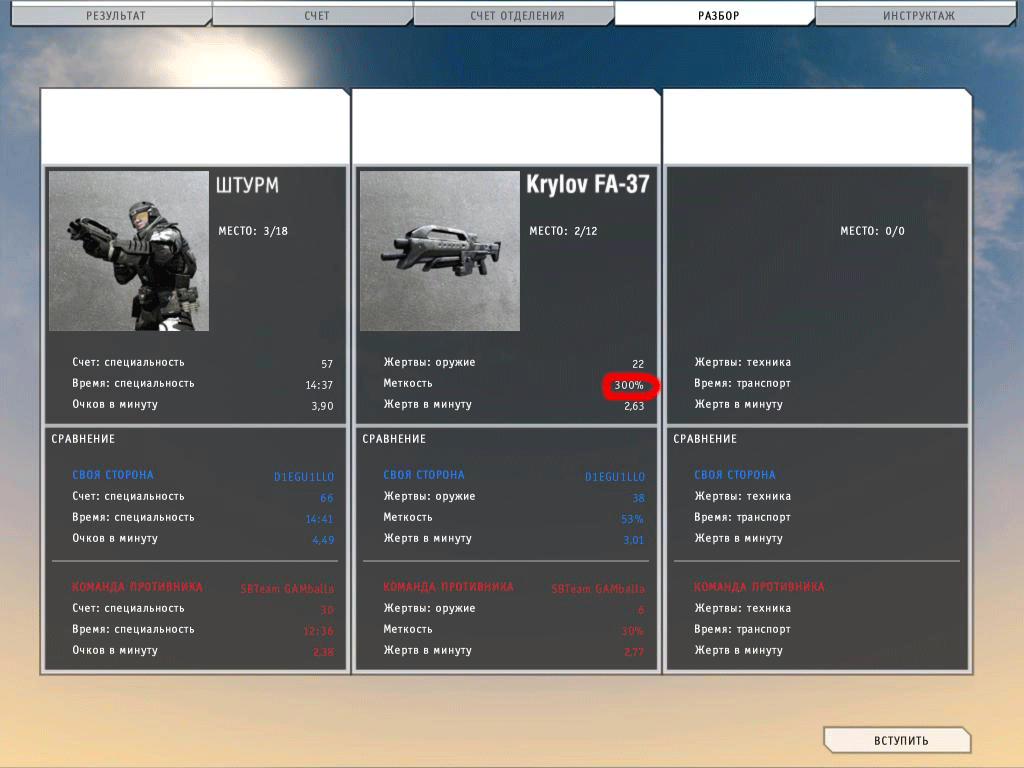Screen dimensions: 1024x768
Task: Click D1EGU1LLO in the ШТУРМ panel
Action: 304,477
